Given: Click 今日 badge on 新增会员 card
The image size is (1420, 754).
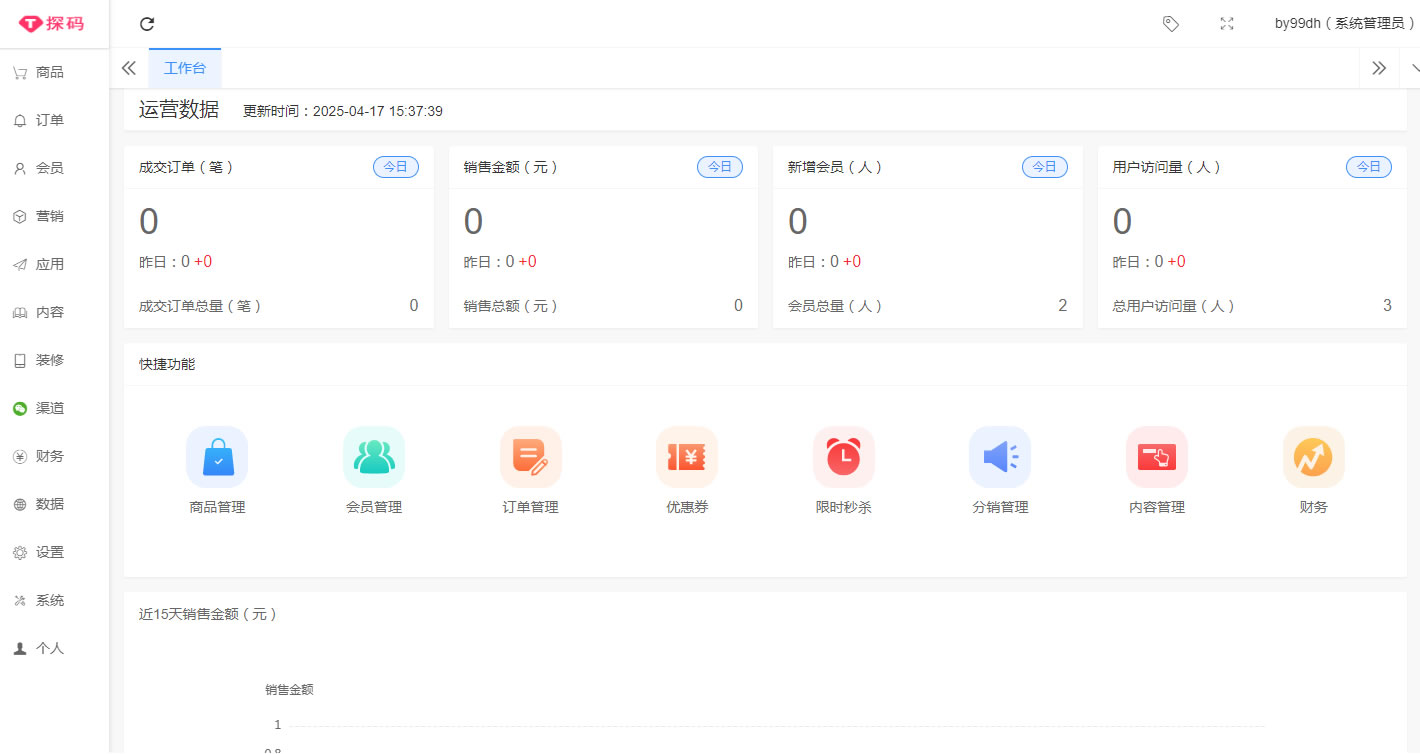Looking at the screenshot, I should coord(1044,167).
